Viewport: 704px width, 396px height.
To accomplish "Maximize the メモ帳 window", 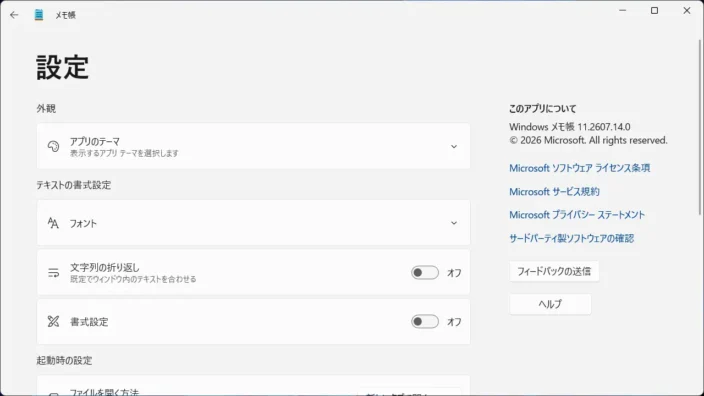I will 655,10.
